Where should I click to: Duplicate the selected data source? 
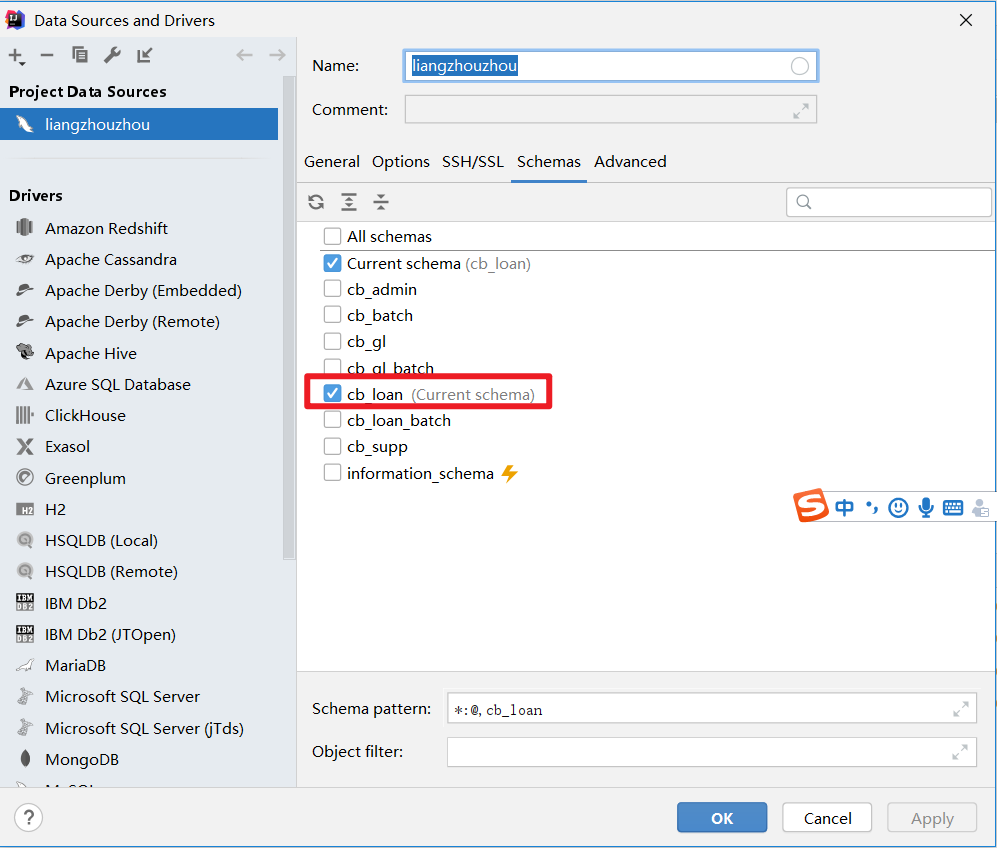point(79,55)
